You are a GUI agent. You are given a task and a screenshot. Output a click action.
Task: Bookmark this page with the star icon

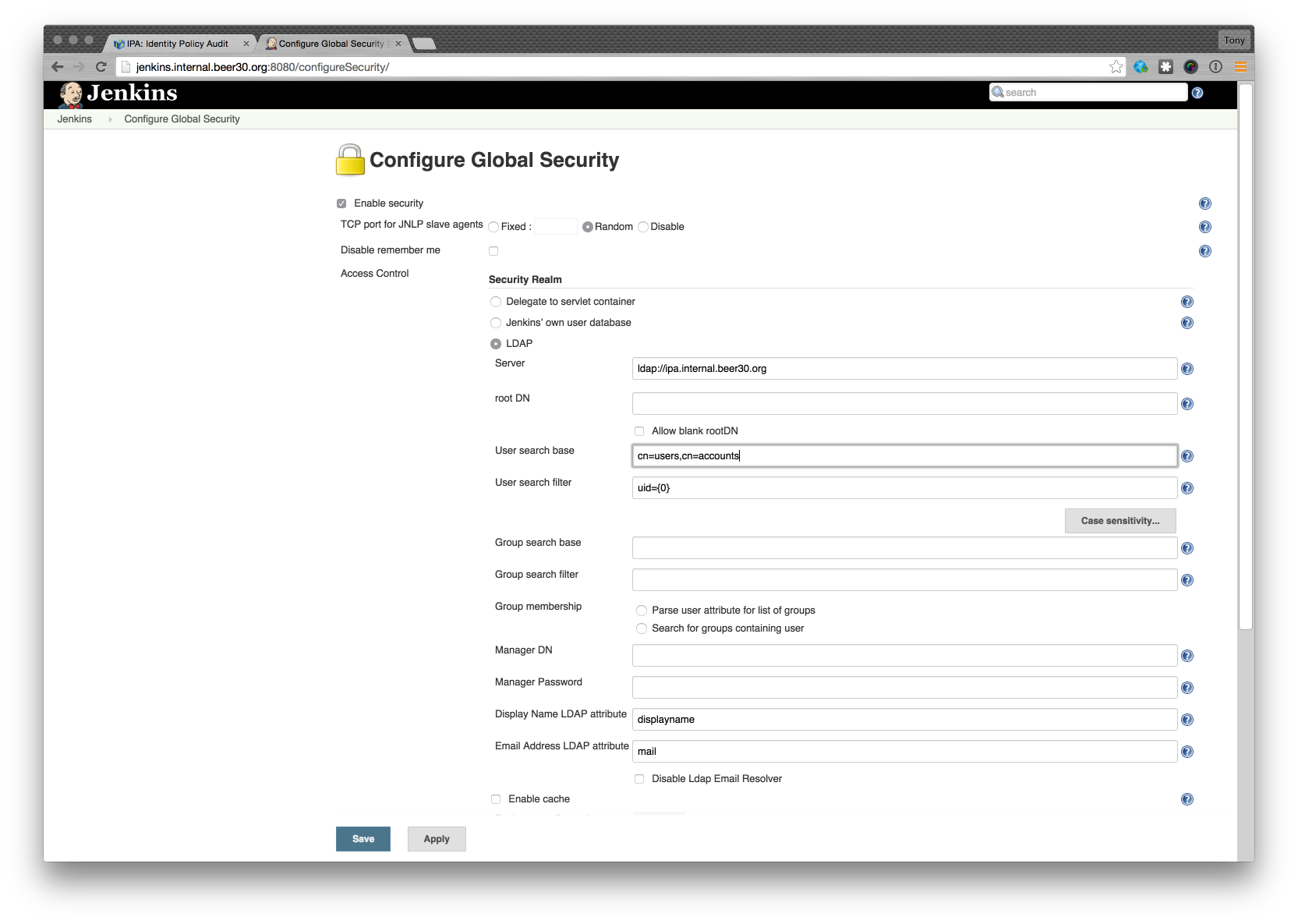point(1116,67)
